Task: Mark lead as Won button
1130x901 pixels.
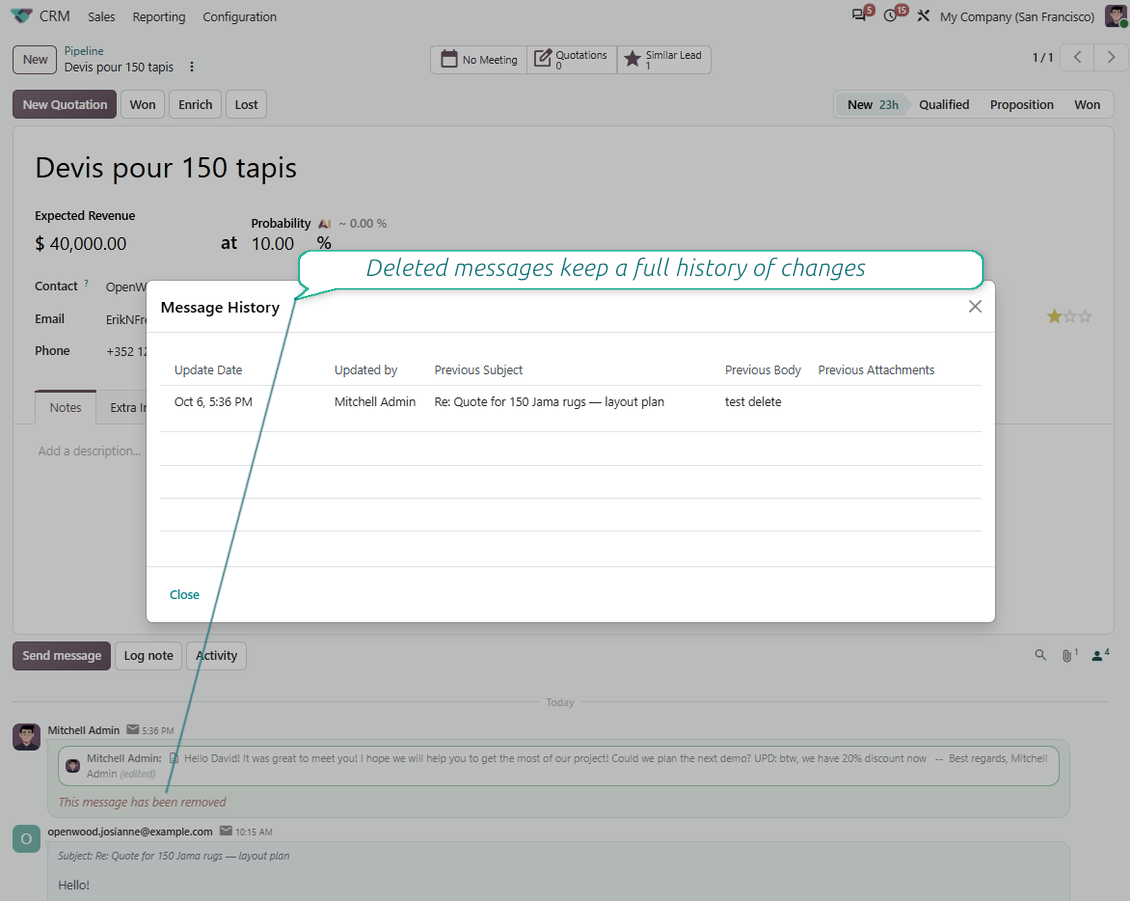Action: point(143,105)
